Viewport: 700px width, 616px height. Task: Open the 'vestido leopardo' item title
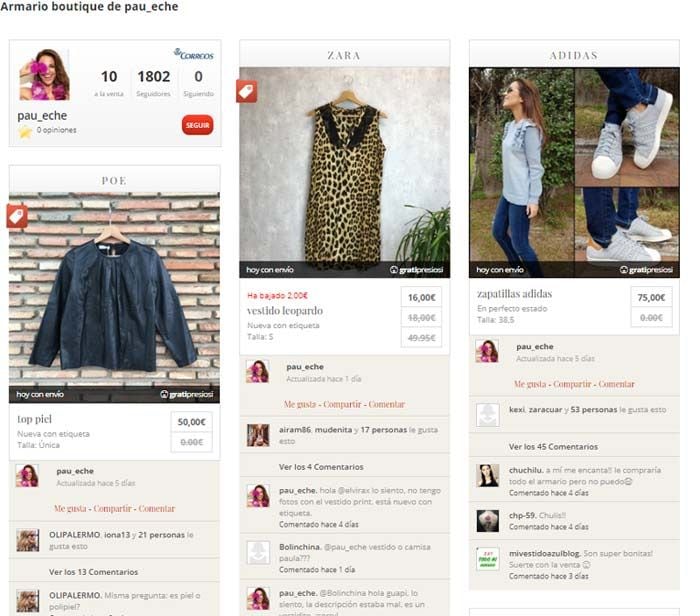point(285,311)
